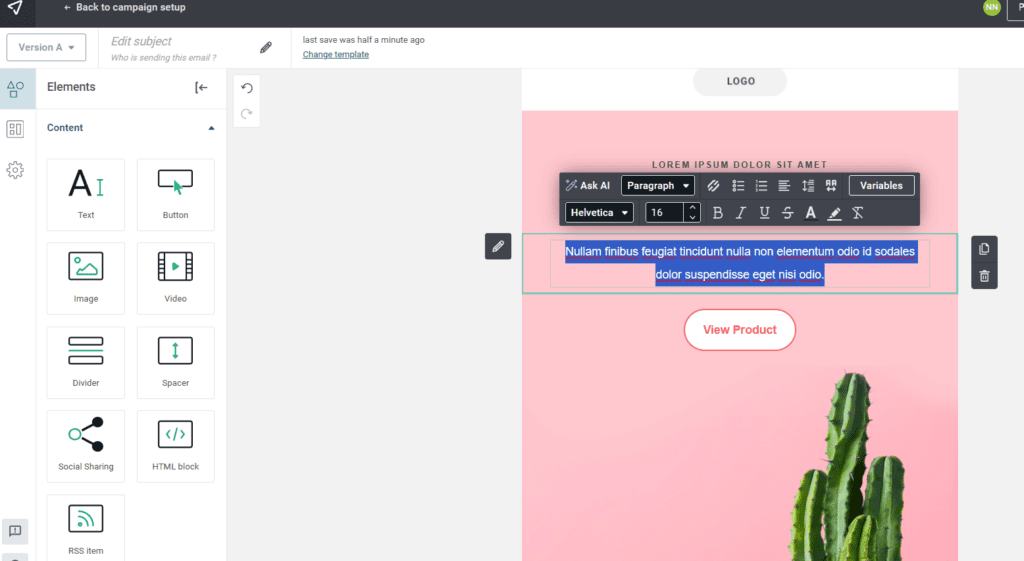Create a bulleted list
The image size is (1024, 561).
pos(738,186)
